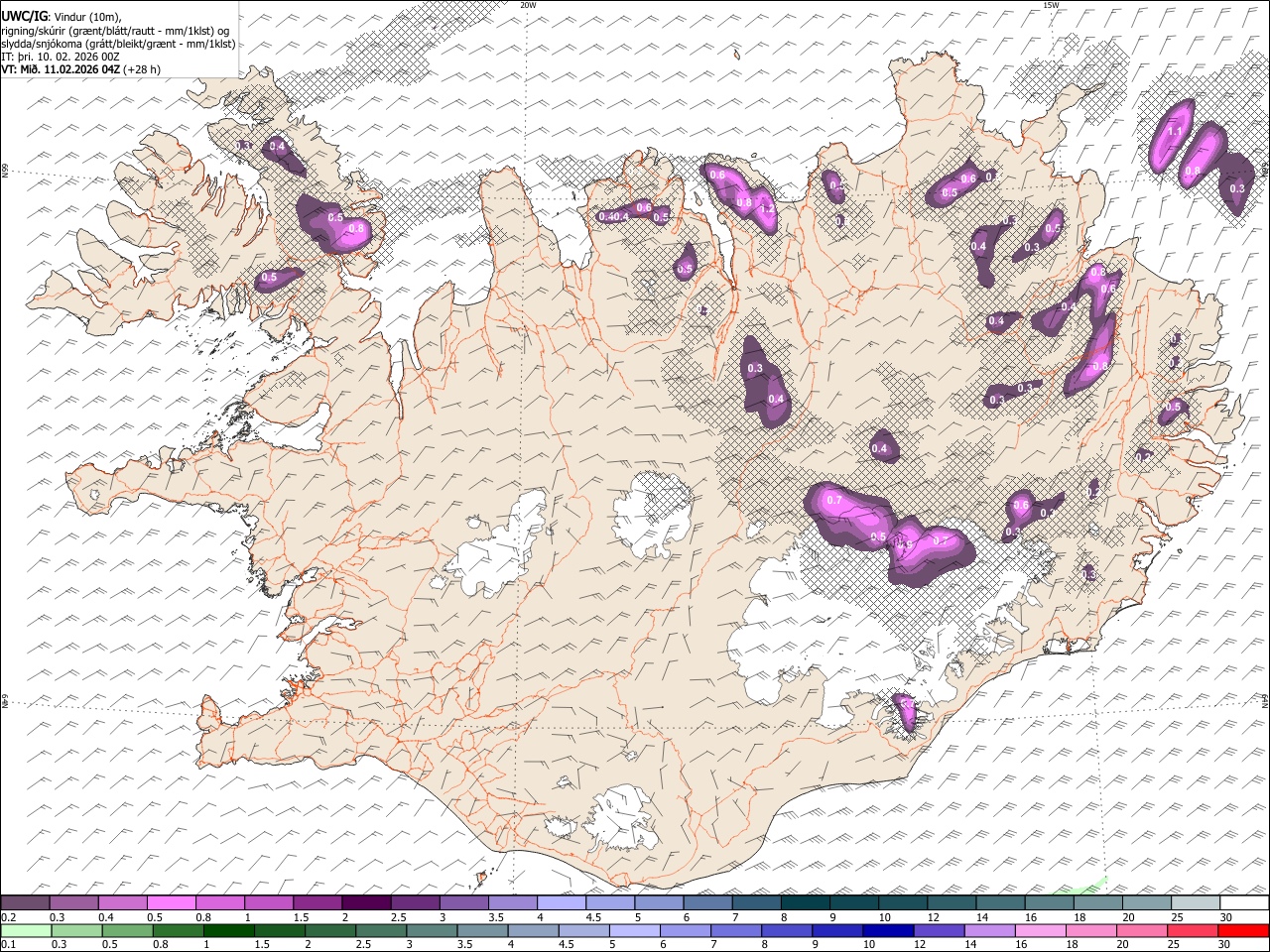Select the light lavender snow swatch labeled 4

(562, 902)
